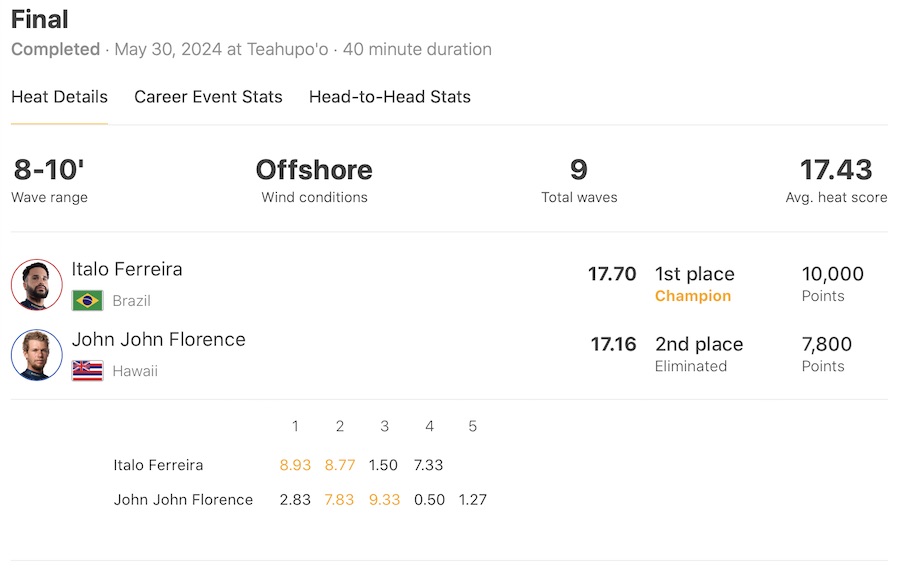900x574 pixels.
Task: Select Florence's 7.83 wave score
Action: 340,499
